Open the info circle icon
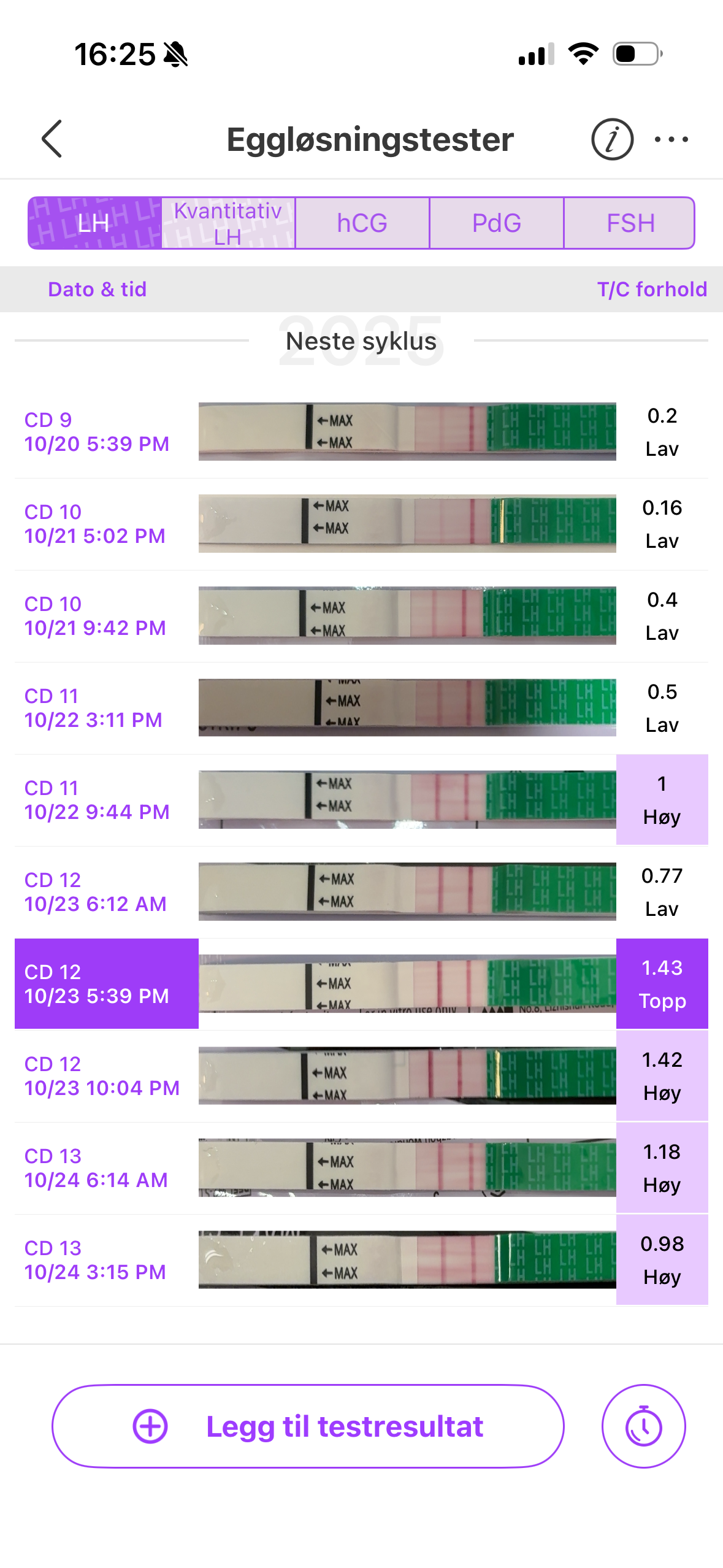The height and width of the screenshot is (1568, 723). point(611,139)
